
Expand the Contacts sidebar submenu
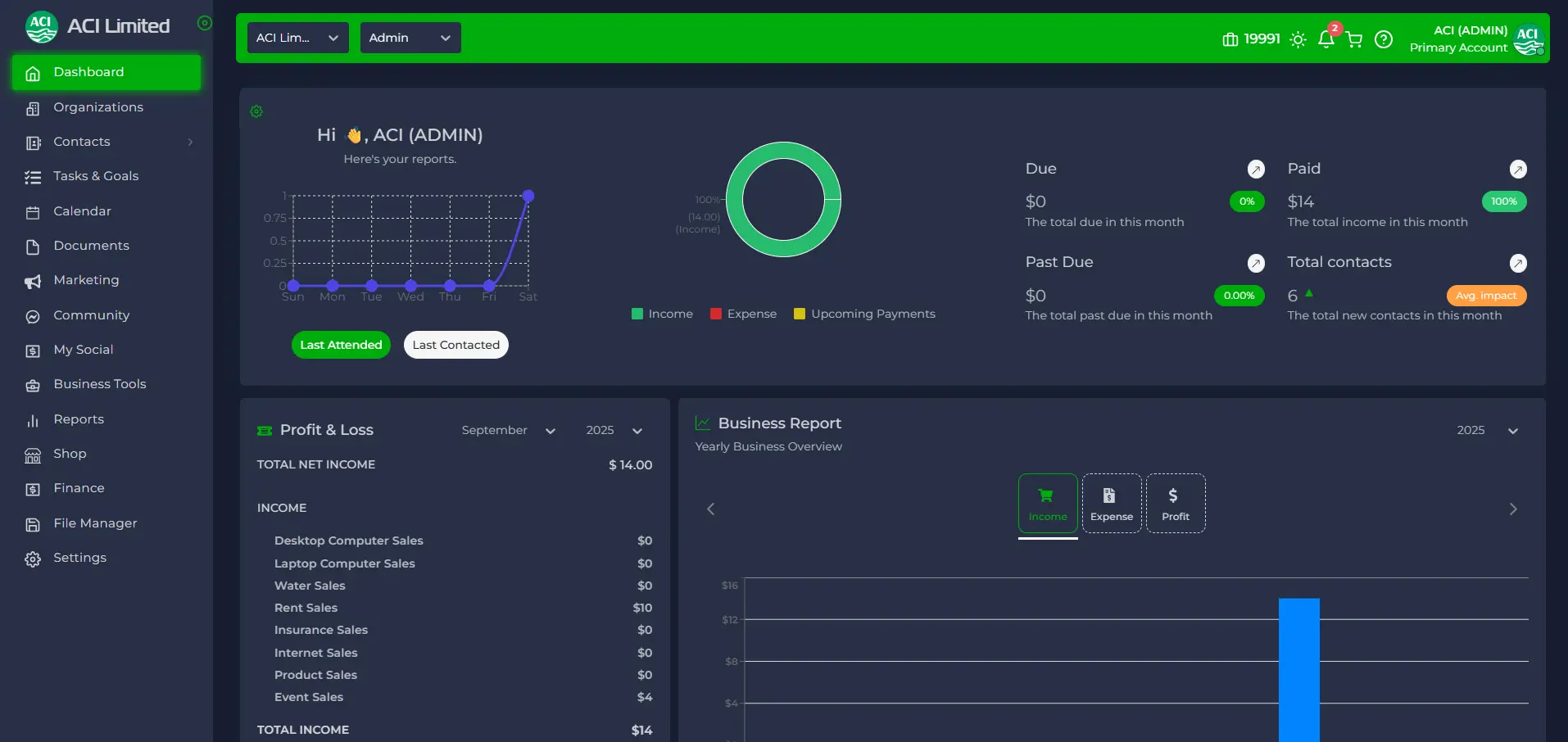[190, 143]
